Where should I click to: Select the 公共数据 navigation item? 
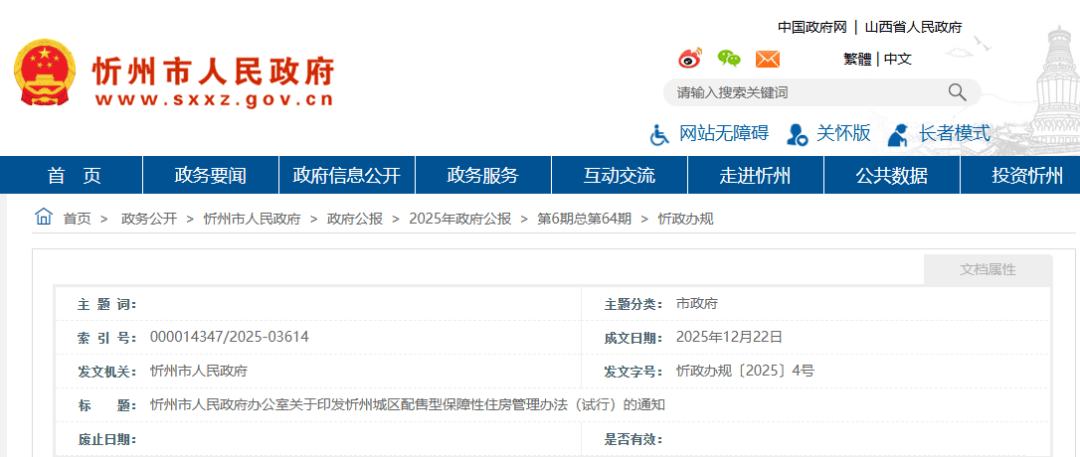[x=891, y=176]
